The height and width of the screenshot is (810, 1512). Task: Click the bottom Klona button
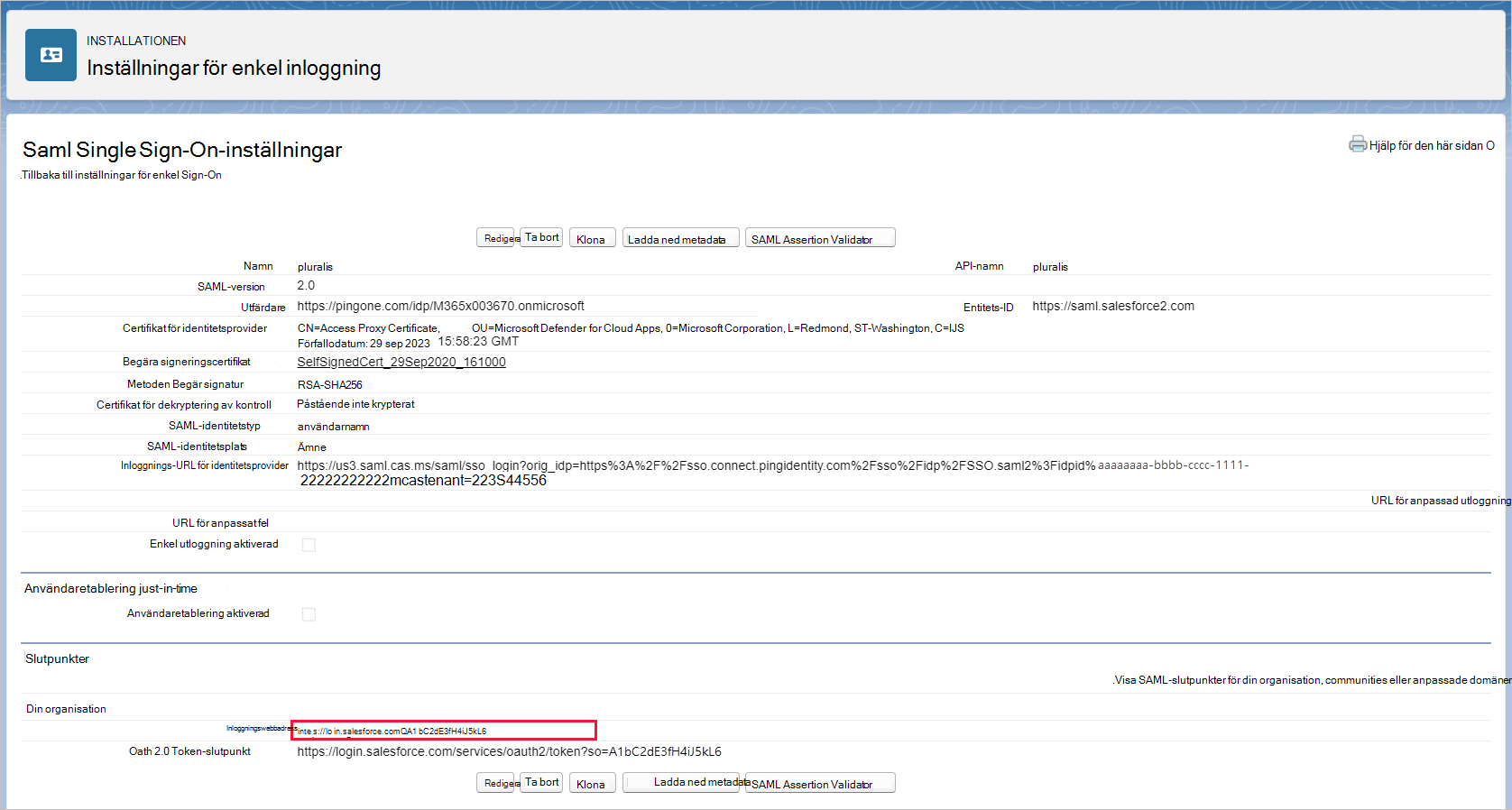[x=592, y=783]
